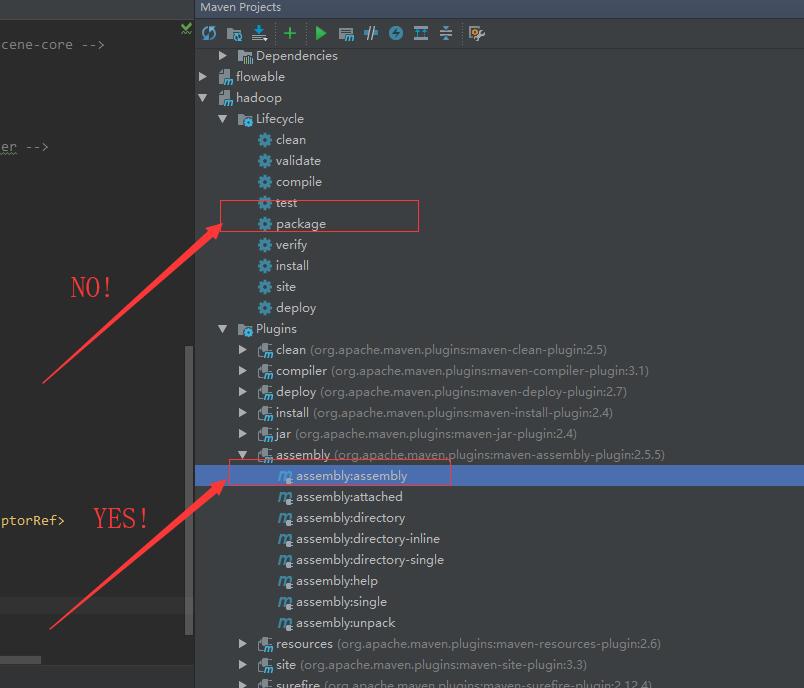Select the assembly:assembly goal
This screenshot has height=688, width=804.
pos(351,476)
